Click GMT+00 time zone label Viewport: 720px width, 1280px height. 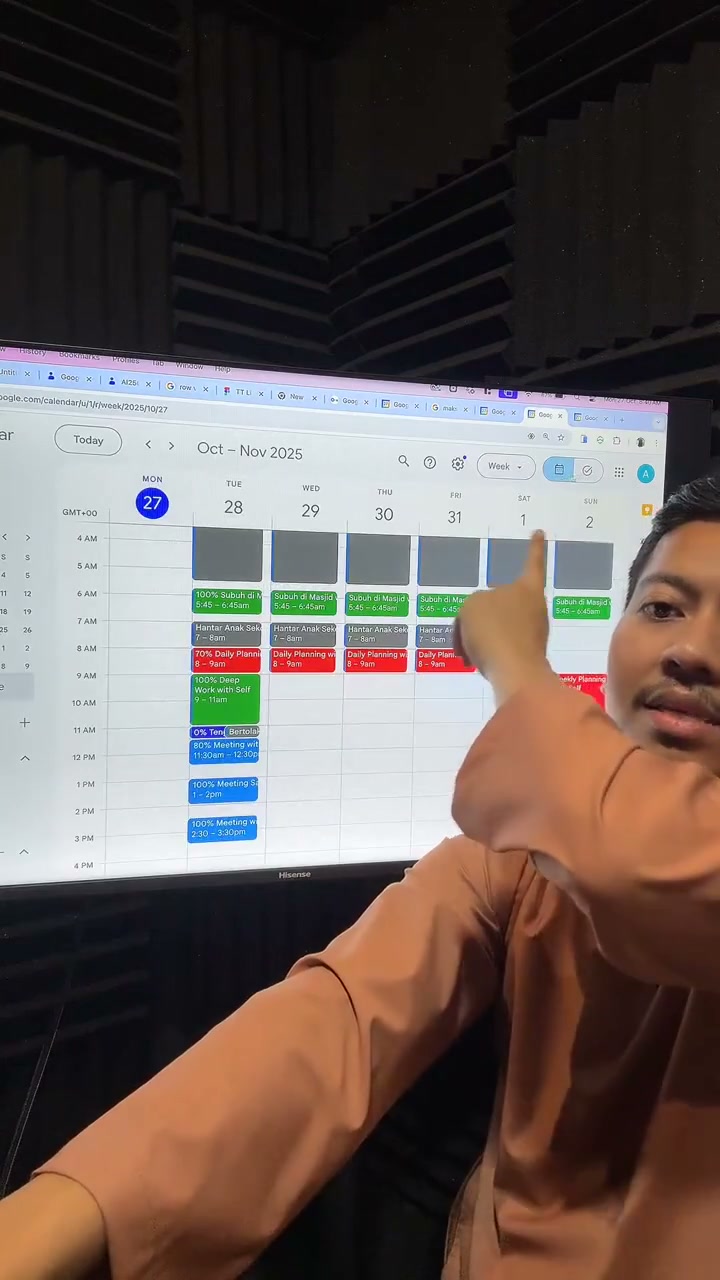80,513
